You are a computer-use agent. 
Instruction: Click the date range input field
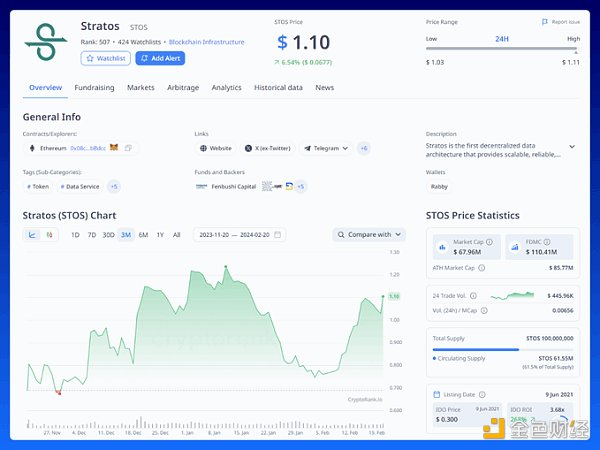pyautogui.click(x=236, y=235)
